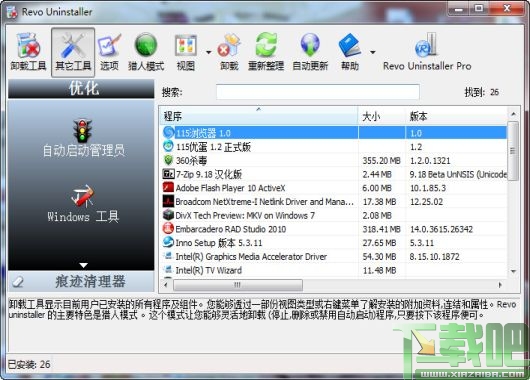The width and height of the screenshot is (530, 380).
Task: Select the Adobe Flash Player 10 ActiveX icon
Action: point(168,188)
